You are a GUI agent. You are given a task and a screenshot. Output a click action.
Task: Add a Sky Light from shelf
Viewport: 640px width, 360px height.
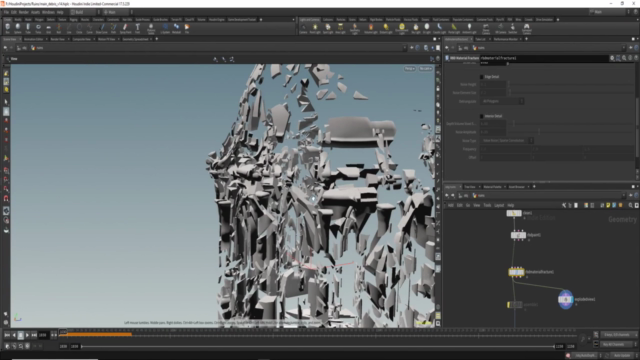pyautogui.click(x=416, y=28)
